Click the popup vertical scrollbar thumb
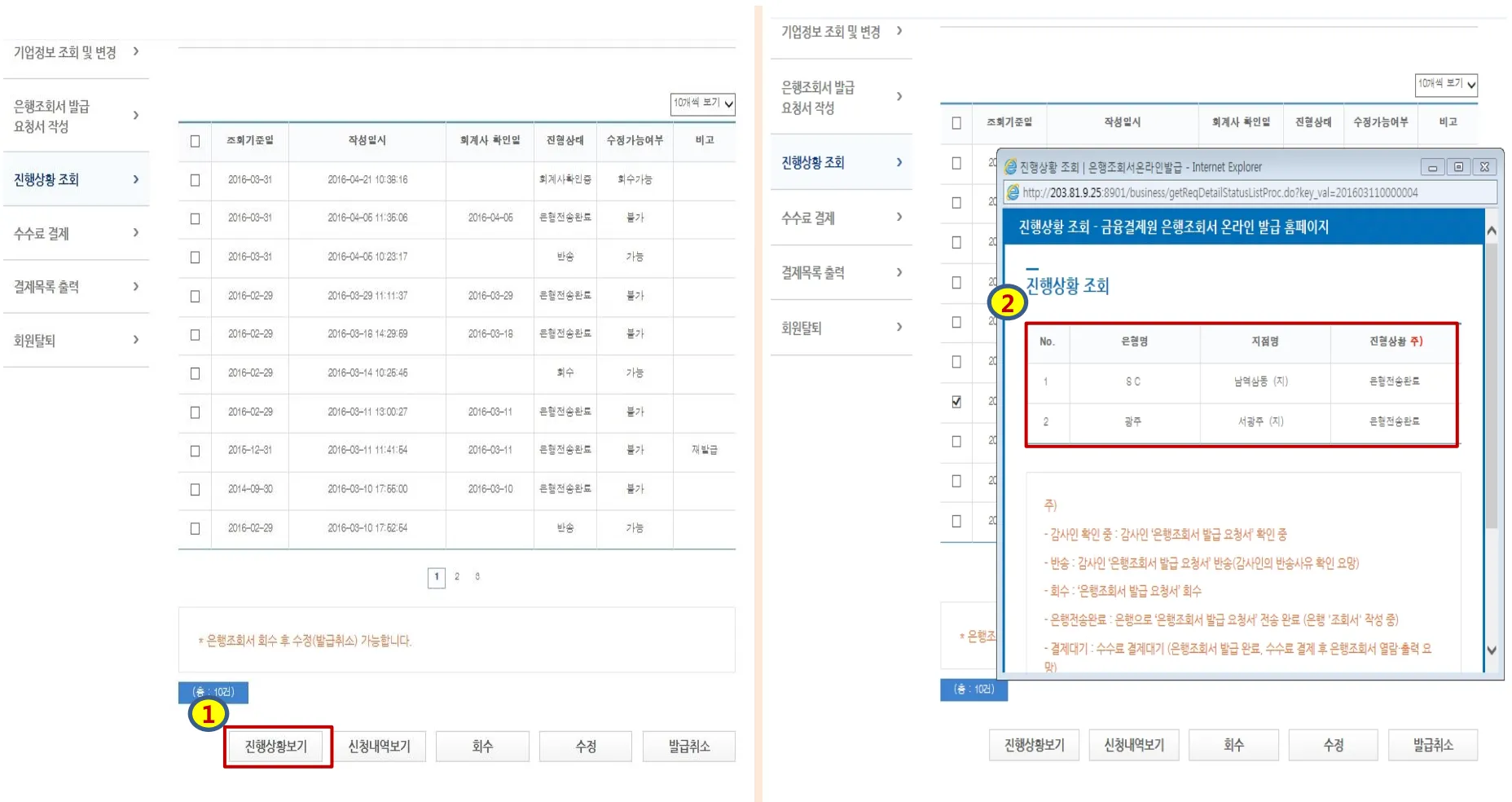This screenshot has height=802, width=1512. click(x=1492, y=383)
